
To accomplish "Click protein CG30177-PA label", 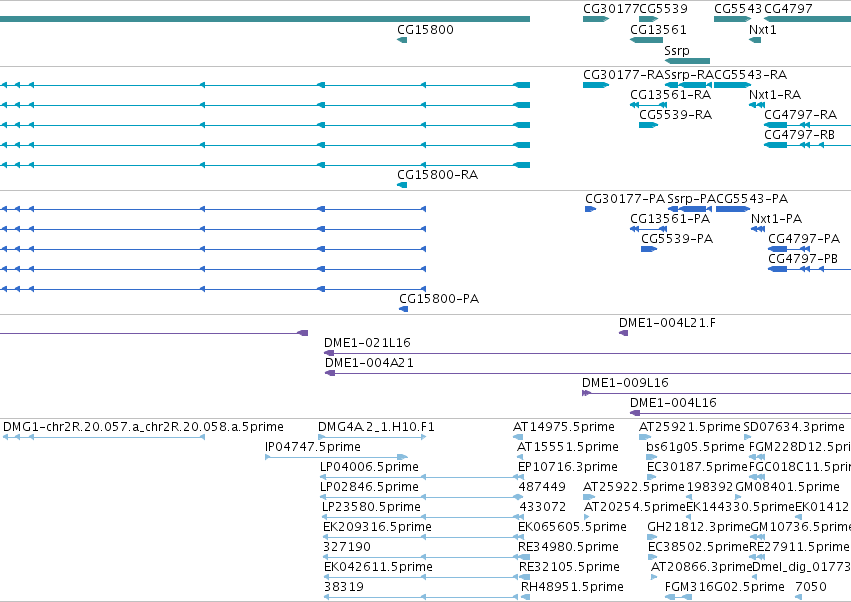I will coord(625,199).
